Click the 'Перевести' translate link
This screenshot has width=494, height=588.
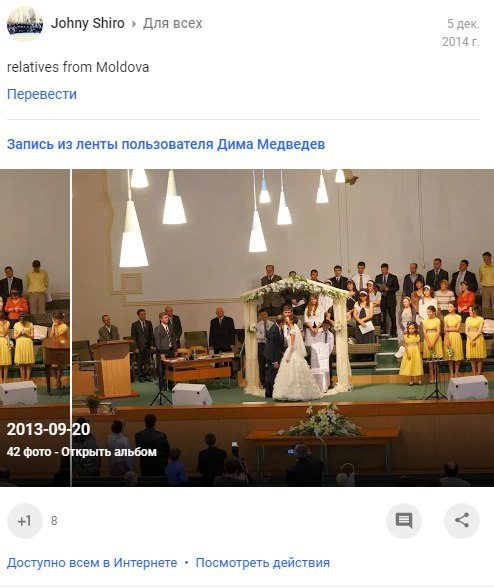[42, 94]
